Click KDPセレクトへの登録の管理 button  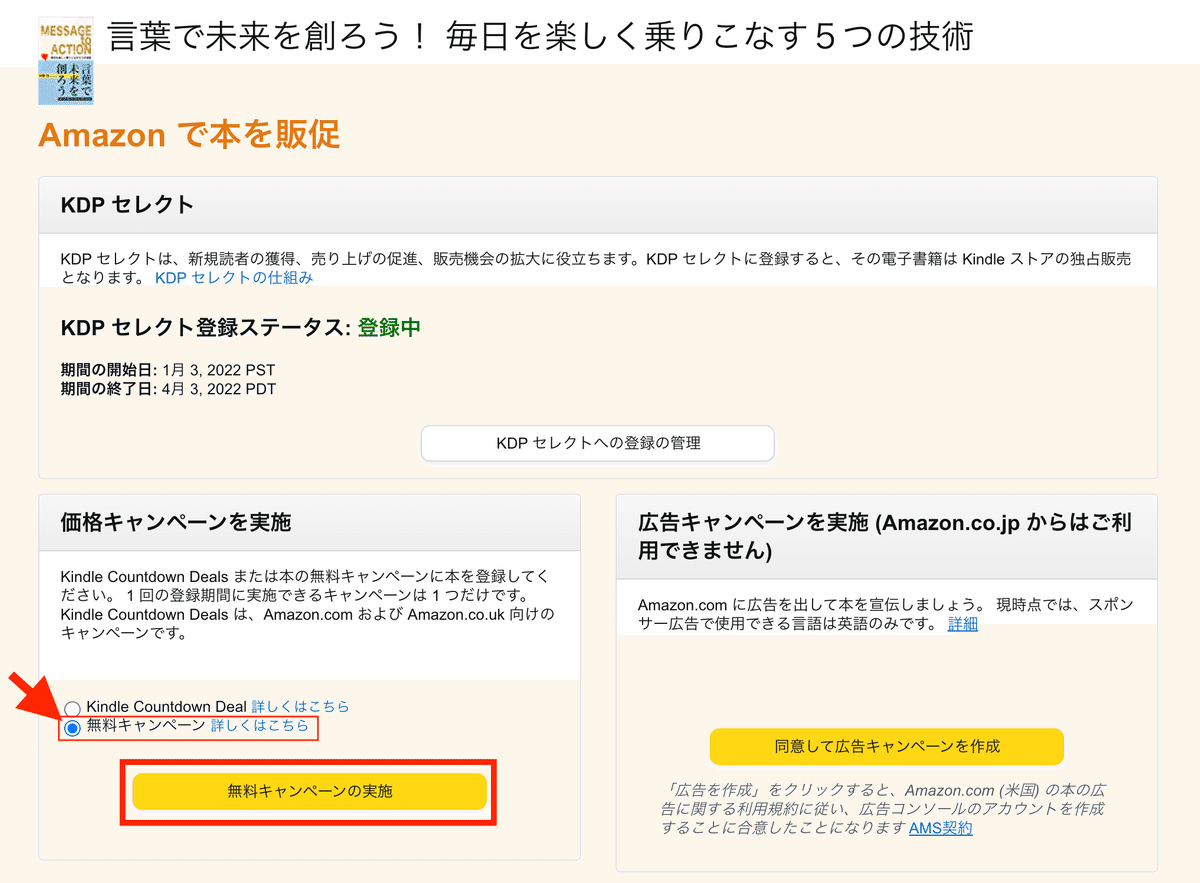(x=598, y=443)
